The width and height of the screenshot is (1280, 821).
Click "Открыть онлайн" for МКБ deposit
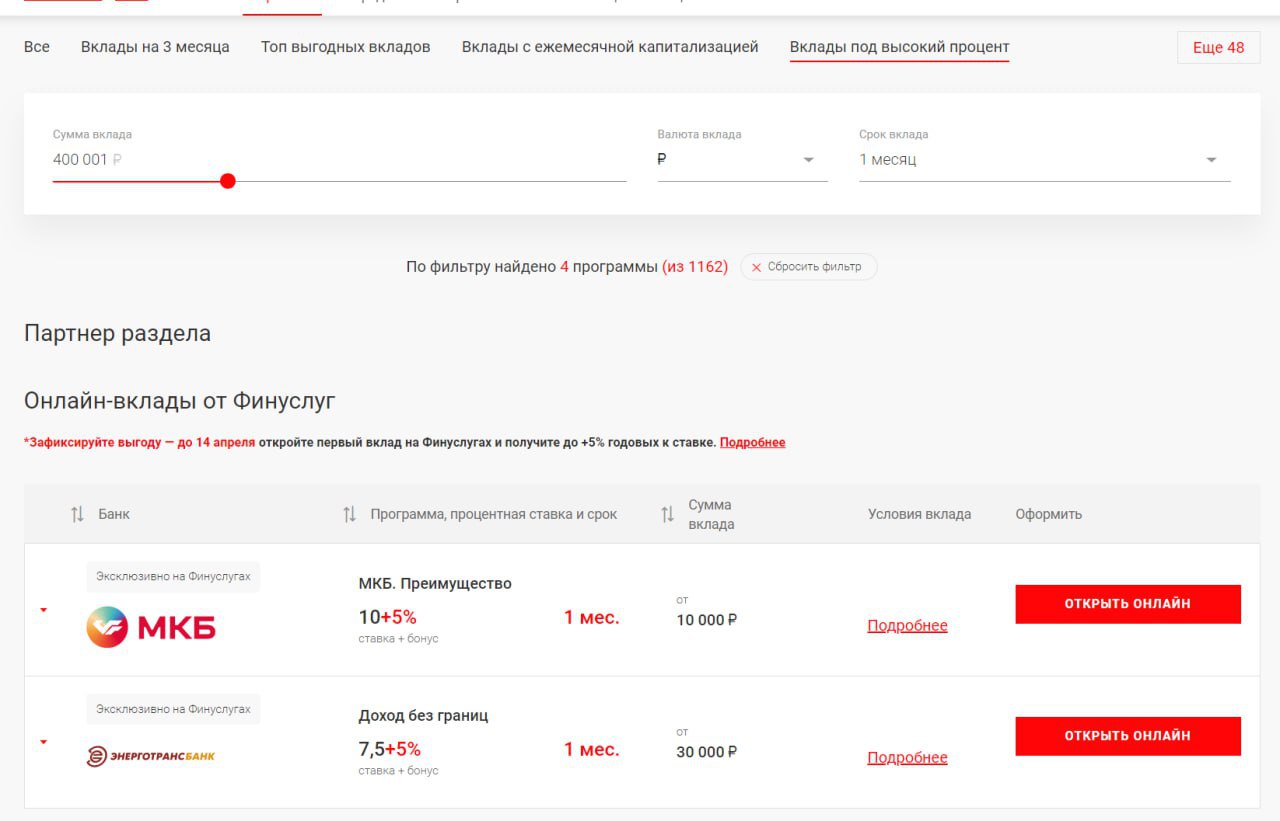[x=1128, y=604]
